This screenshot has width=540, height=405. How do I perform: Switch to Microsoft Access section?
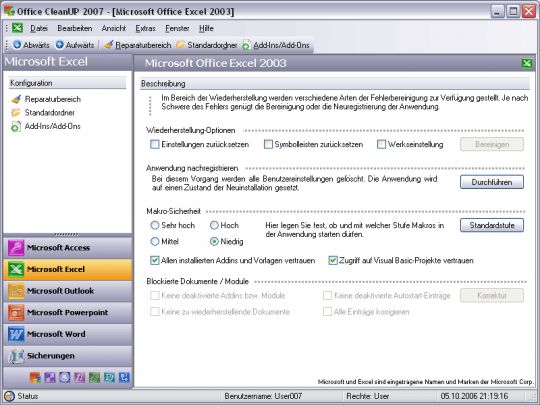[x=68, y=248]
